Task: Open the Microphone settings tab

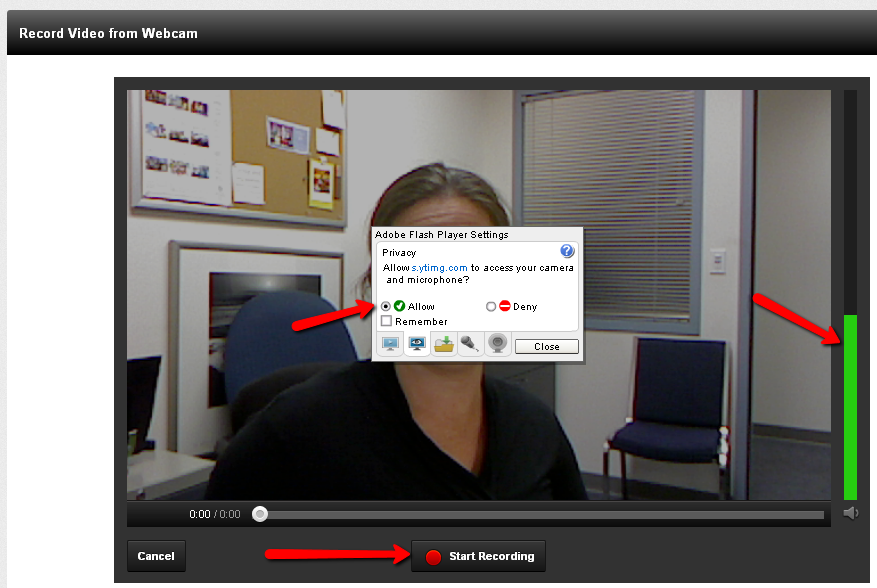Action: tap(470, 344)
